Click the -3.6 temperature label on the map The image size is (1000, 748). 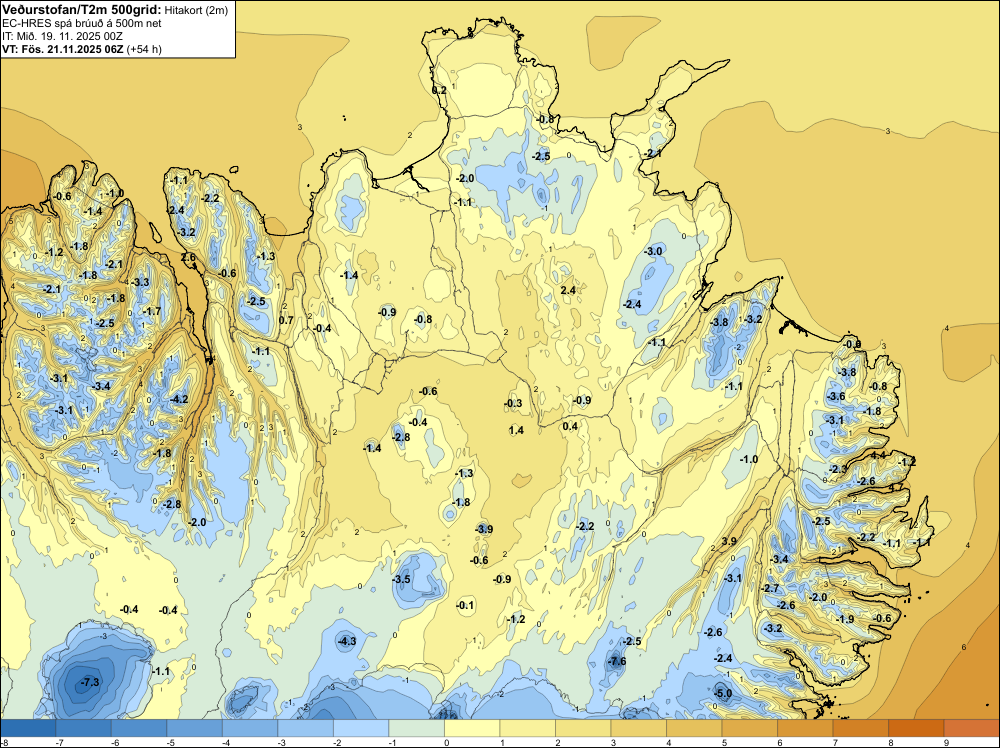[835, 396]
